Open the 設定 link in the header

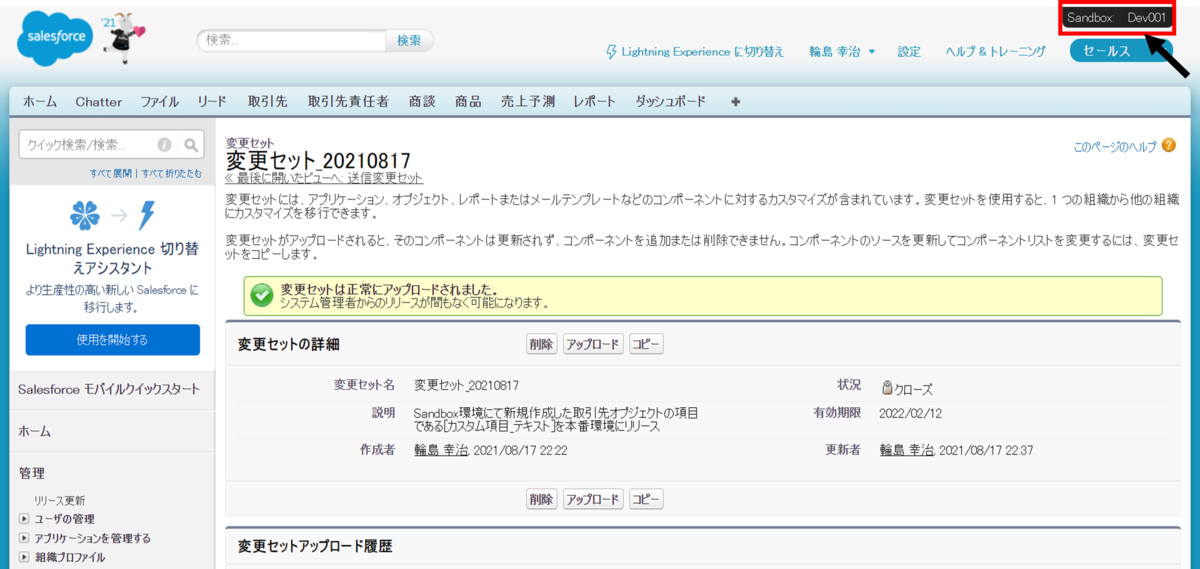[909, 51]
